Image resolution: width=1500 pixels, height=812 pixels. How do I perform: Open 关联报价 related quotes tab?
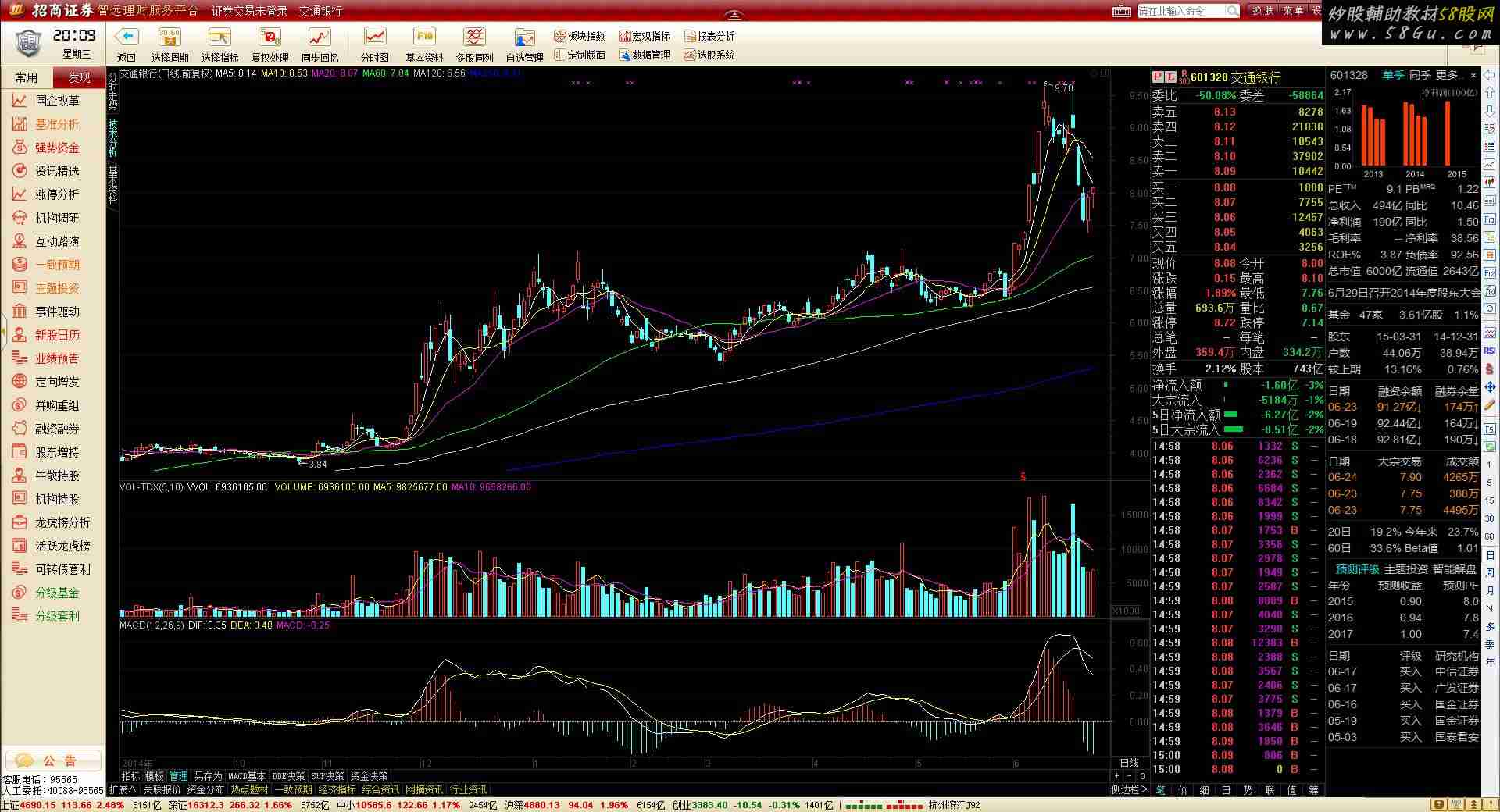[162, 789]
